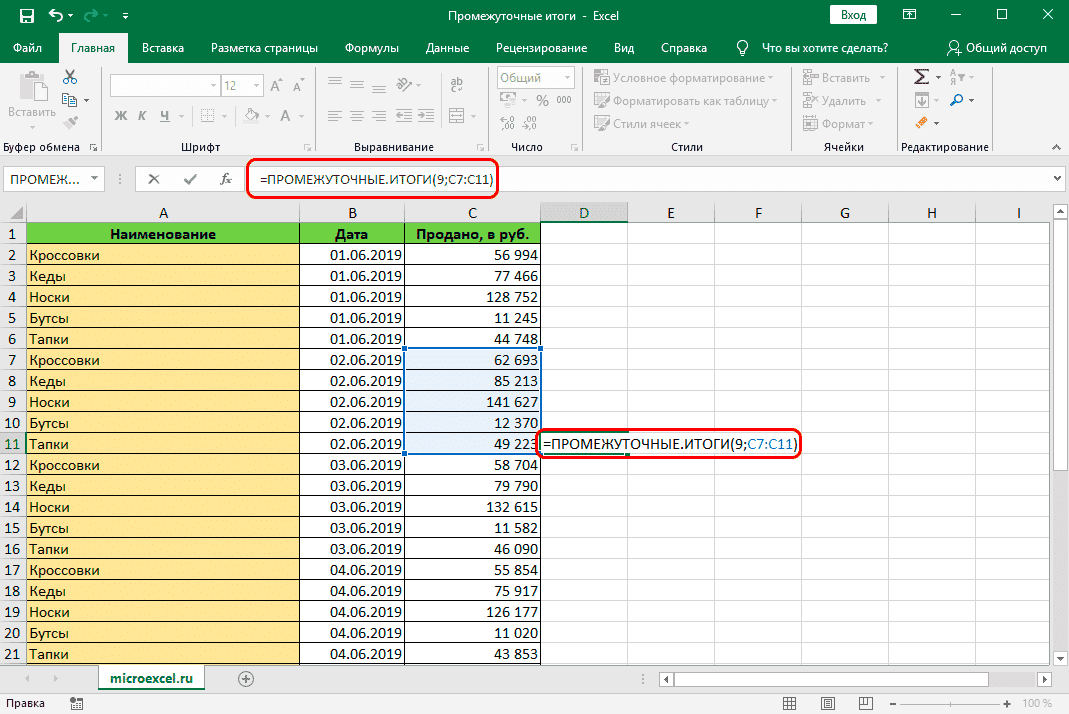This screenshot has height=714, width=1069.
Task: Click the AutoSum sigma icon
Action: click(x=921, y=78)
